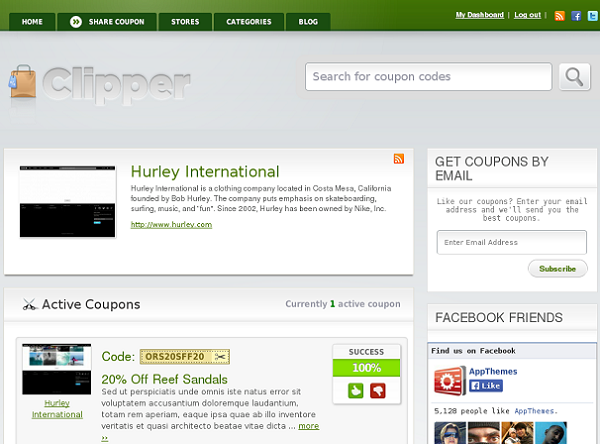Click the Log out link

[527, 15]
